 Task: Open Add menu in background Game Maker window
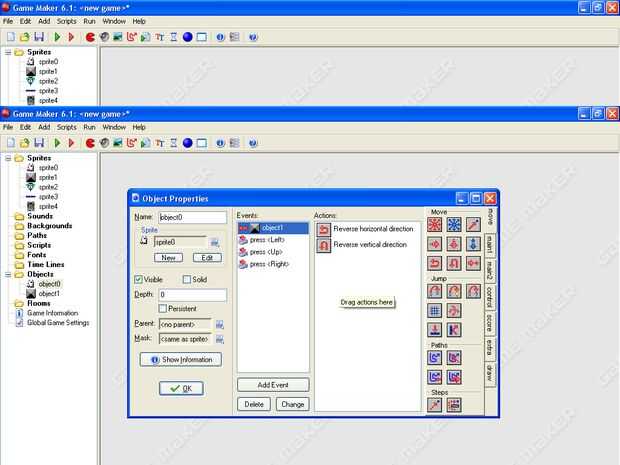44,21
